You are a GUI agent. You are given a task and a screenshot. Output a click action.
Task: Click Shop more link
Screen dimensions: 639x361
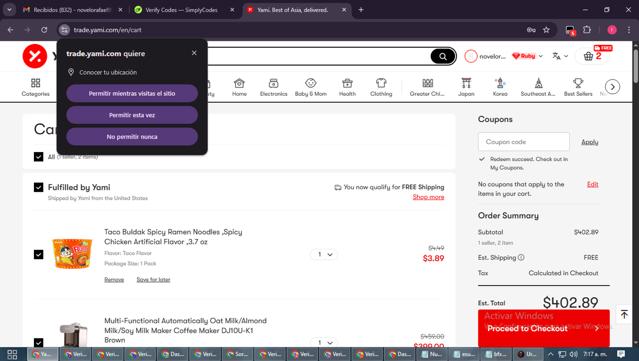tap(428, 197)
